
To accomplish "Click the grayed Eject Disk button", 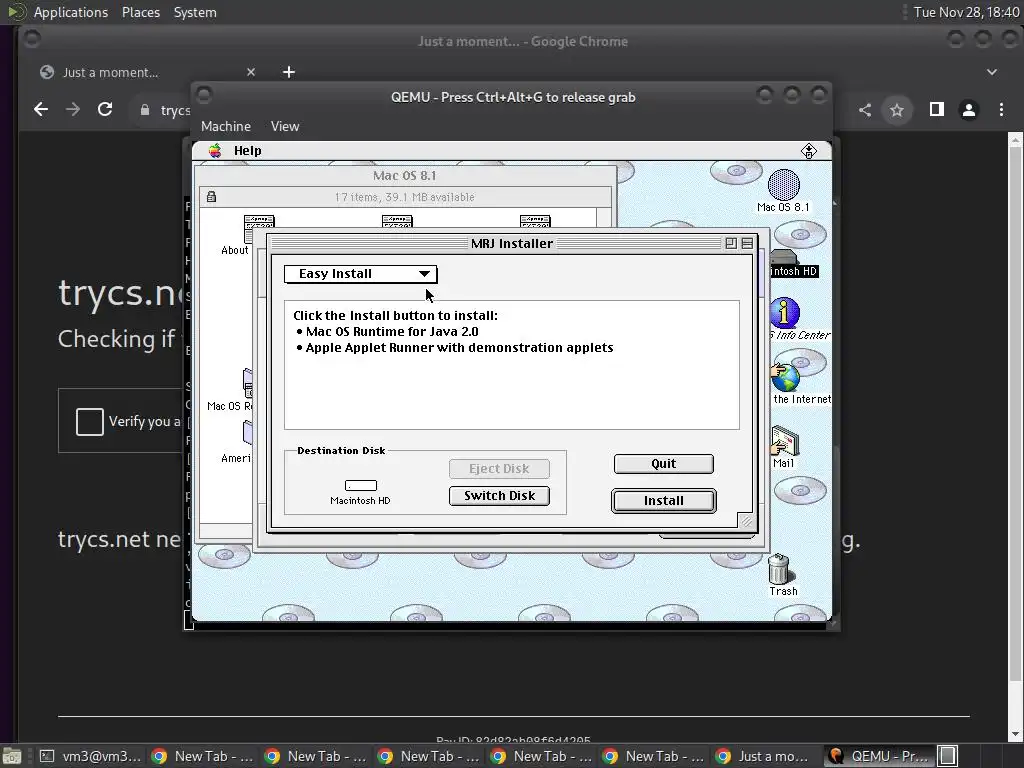I will (x=499, y=468).
